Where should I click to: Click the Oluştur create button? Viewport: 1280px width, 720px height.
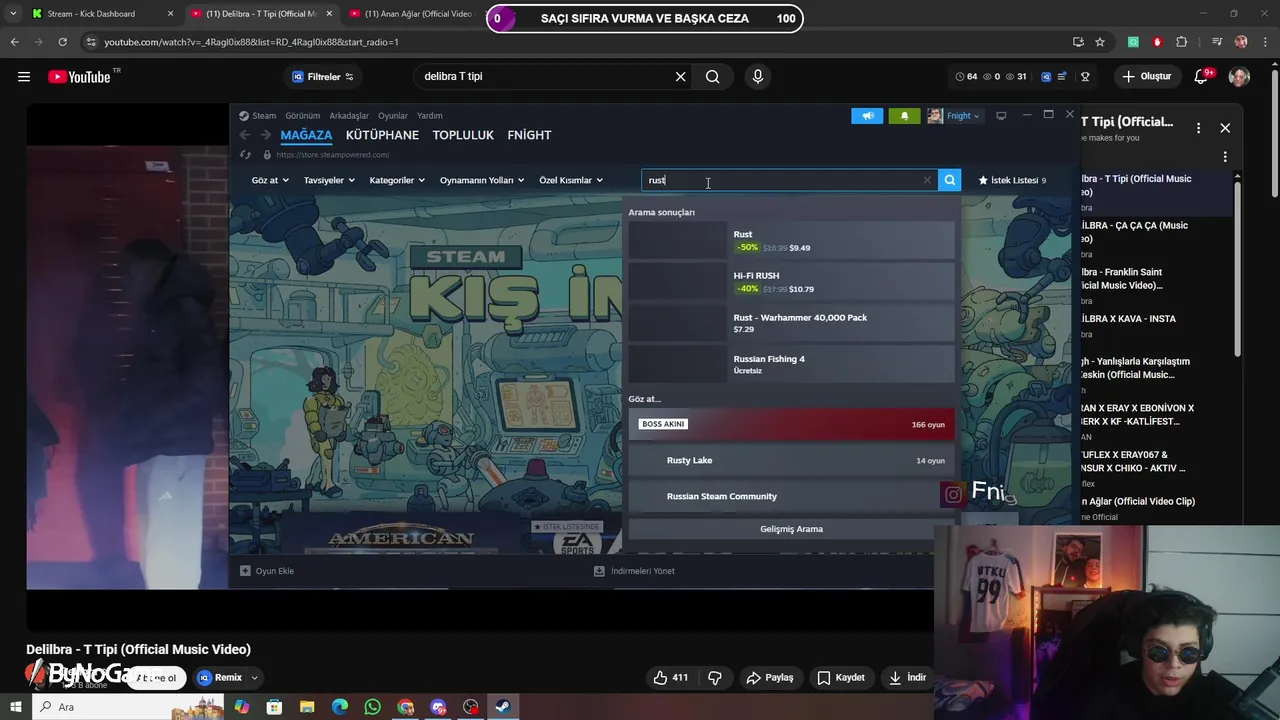tap(1147, 77)
